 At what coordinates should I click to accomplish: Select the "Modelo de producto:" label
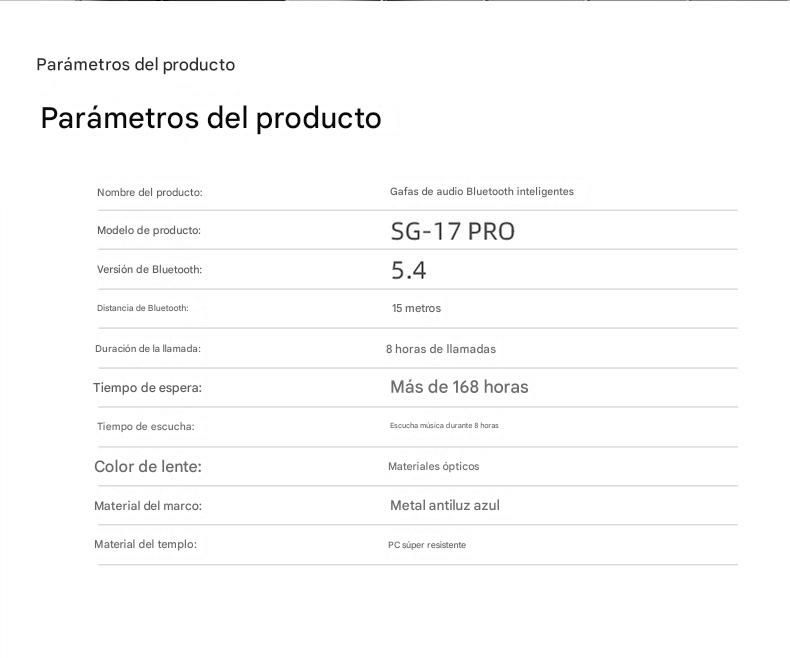coord(148,230)
